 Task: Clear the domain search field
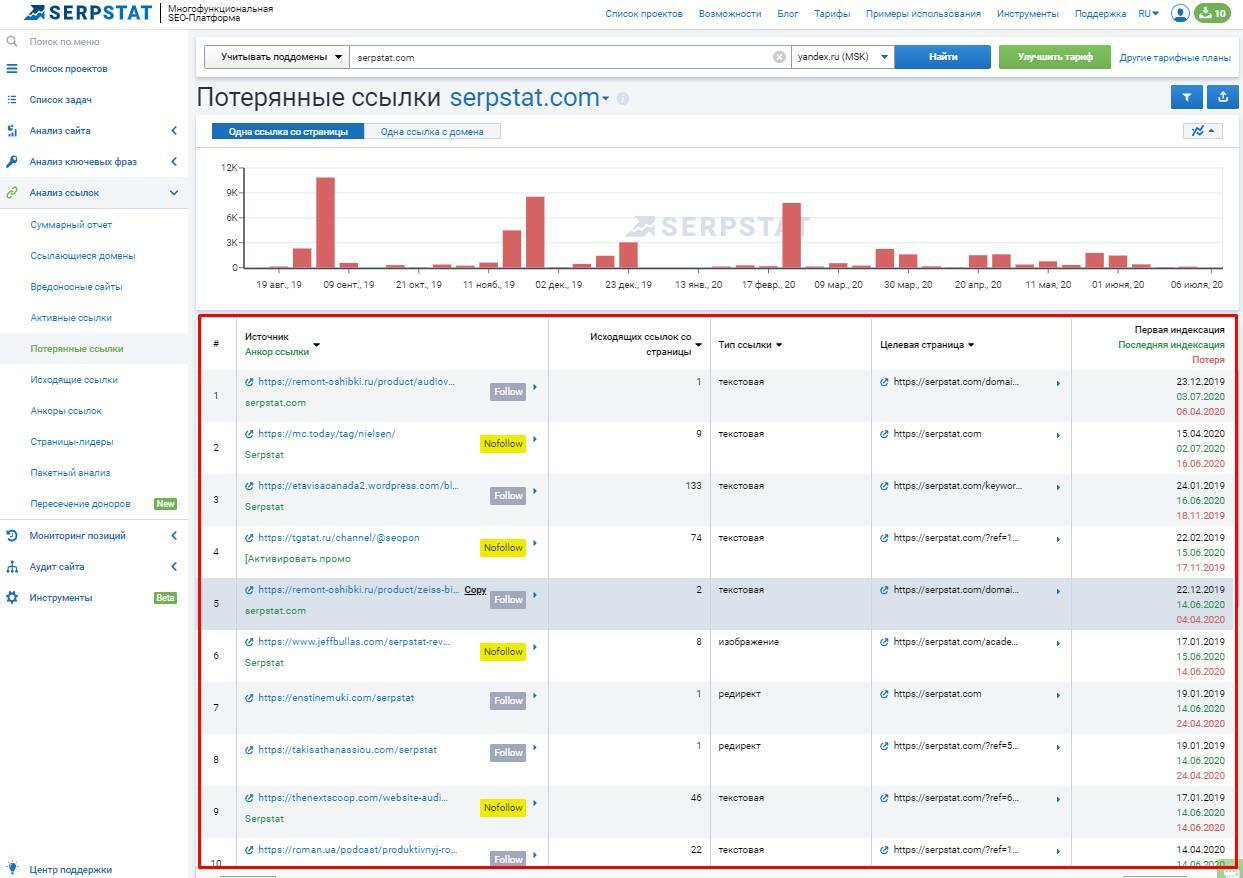[x=779, y=57]
